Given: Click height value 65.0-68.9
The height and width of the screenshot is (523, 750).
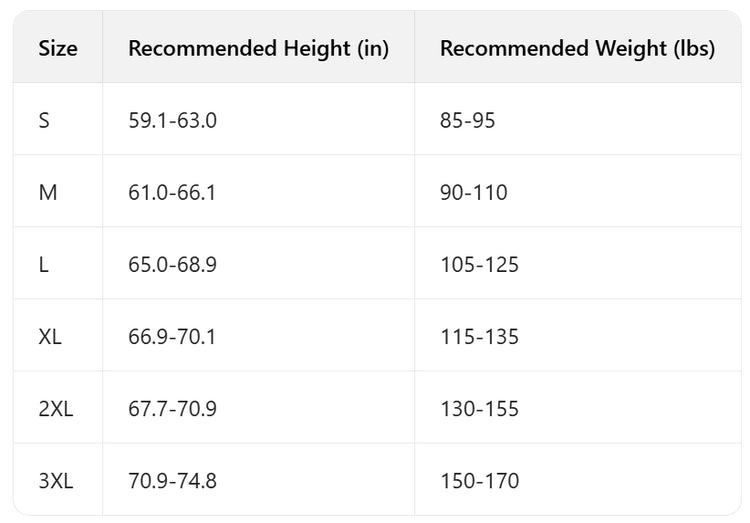Looking at the screenshot, I should click(x=172, y=264).
